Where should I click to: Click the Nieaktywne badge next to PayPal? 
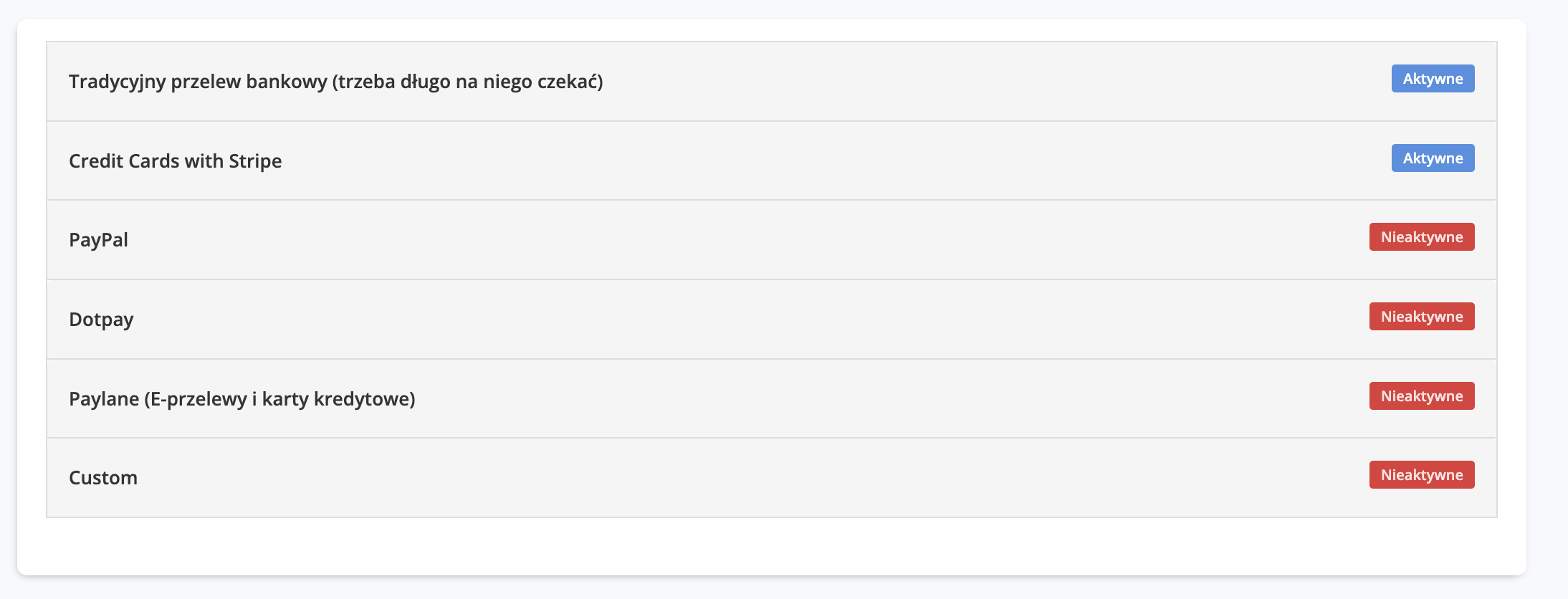pos(1421,237)
